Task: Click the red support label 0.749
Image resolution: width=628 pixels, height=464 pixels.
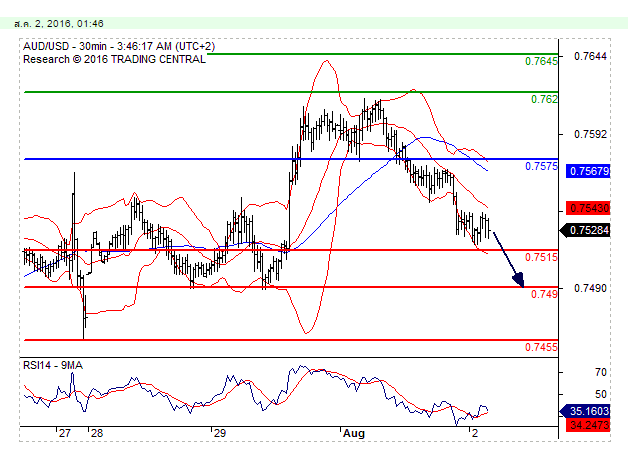Action: (x=544, y=294)
